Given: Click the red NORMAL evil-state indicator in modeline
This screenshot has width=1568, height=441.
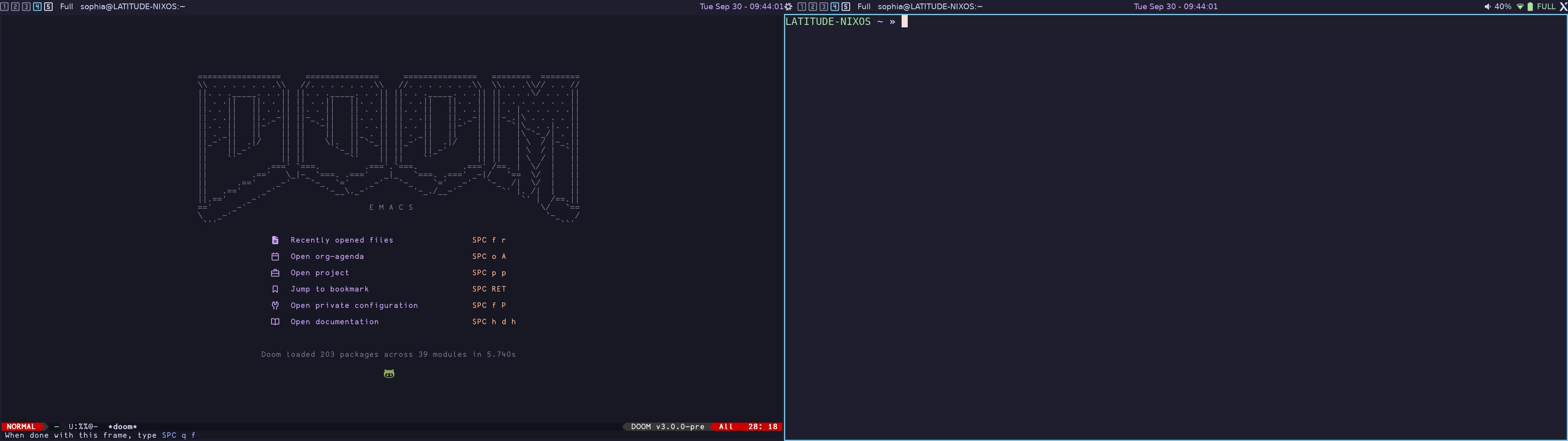Looking at the screenshot, I should click(x=21, y=427).
